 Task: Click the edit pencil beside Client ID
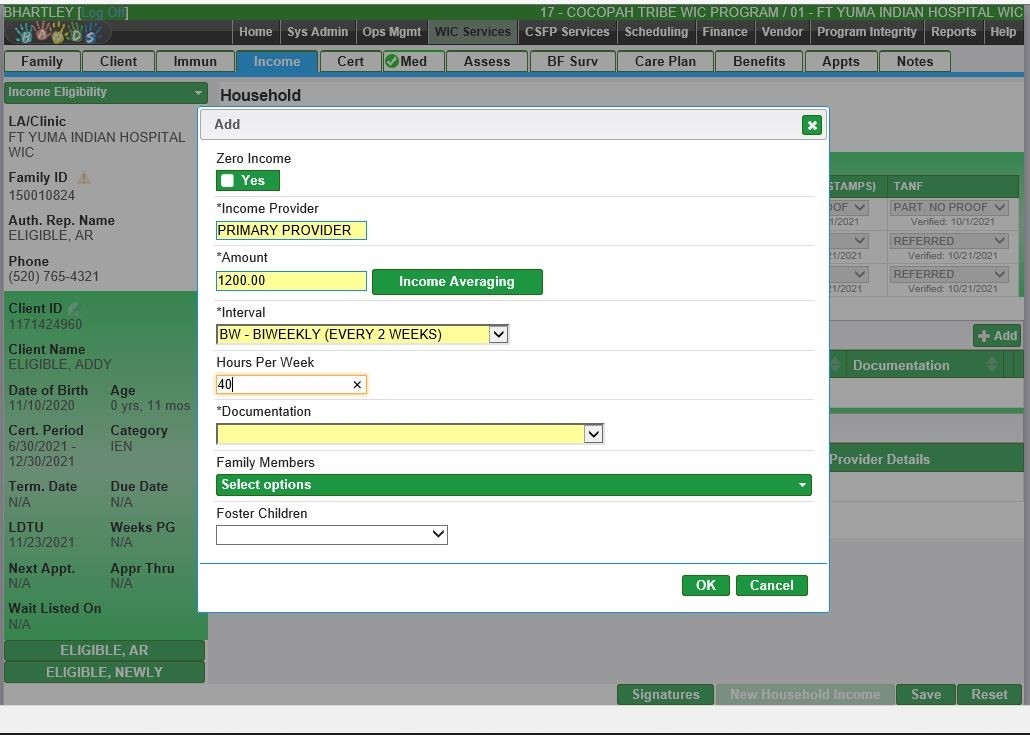[x=74, y=309]
